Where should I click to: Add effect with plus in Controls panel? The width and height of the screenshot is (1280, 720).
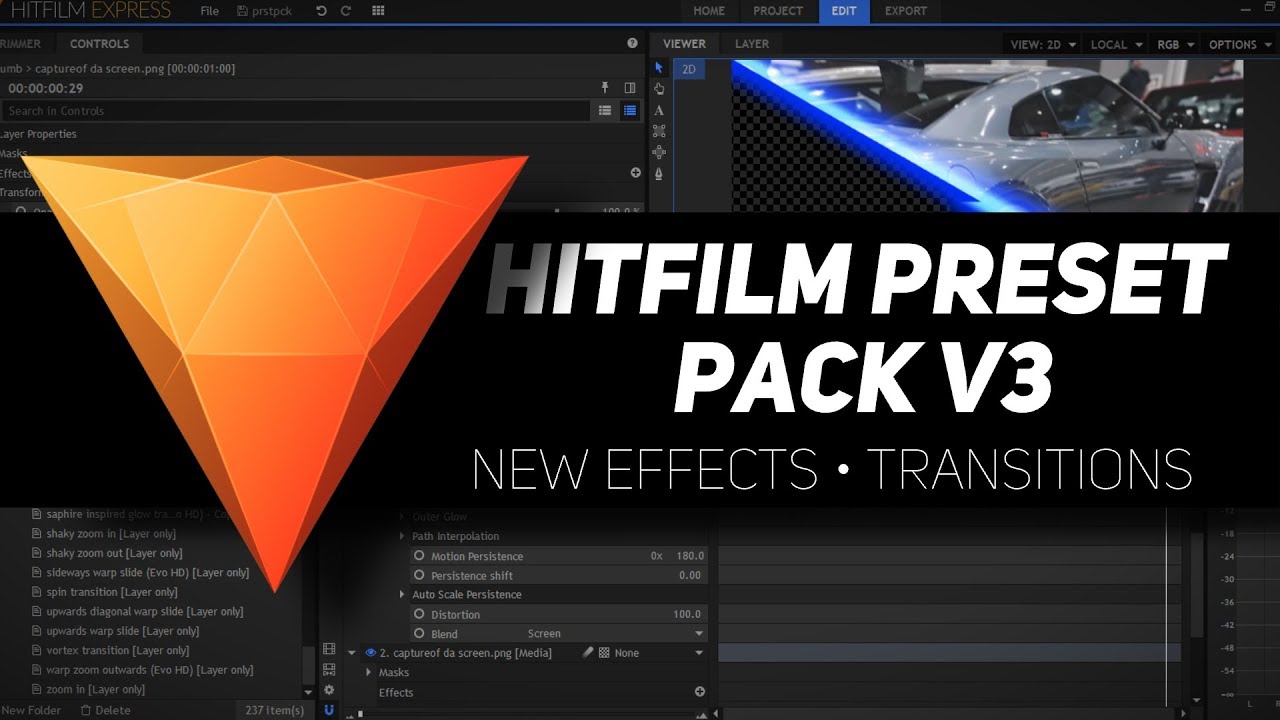click(635, 173)
